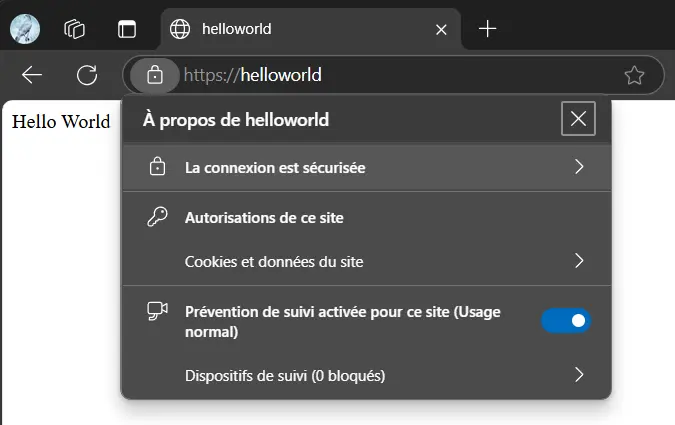Image resolution: width=675 pixels, height=425 pixels.
Task: Expand Dispositifs de suivi chevron
Action: pyautogui.click(x=579, y=375)
